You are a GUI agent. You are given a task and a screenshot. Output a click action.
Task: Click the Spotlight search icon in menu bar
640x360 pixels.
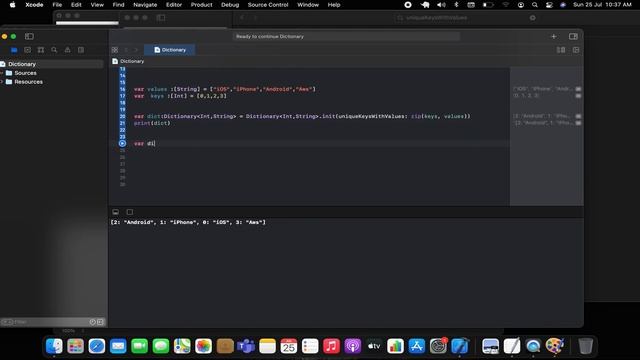[x=535, y=5]
